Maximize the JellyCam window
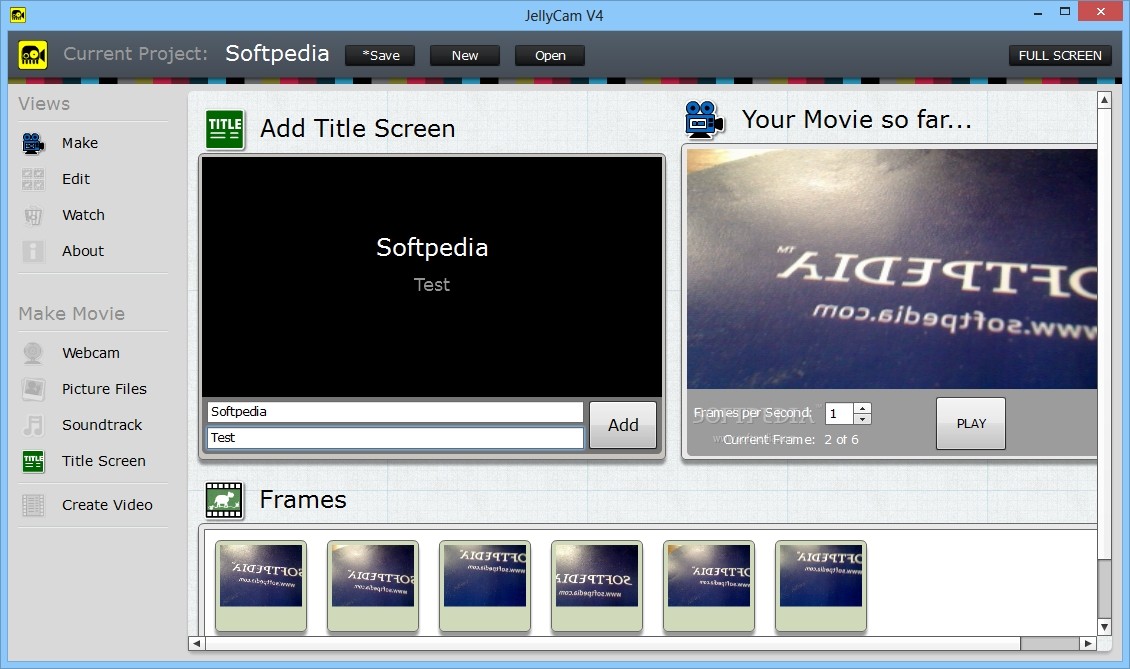1130x669 pixels. coord(1064,12)
